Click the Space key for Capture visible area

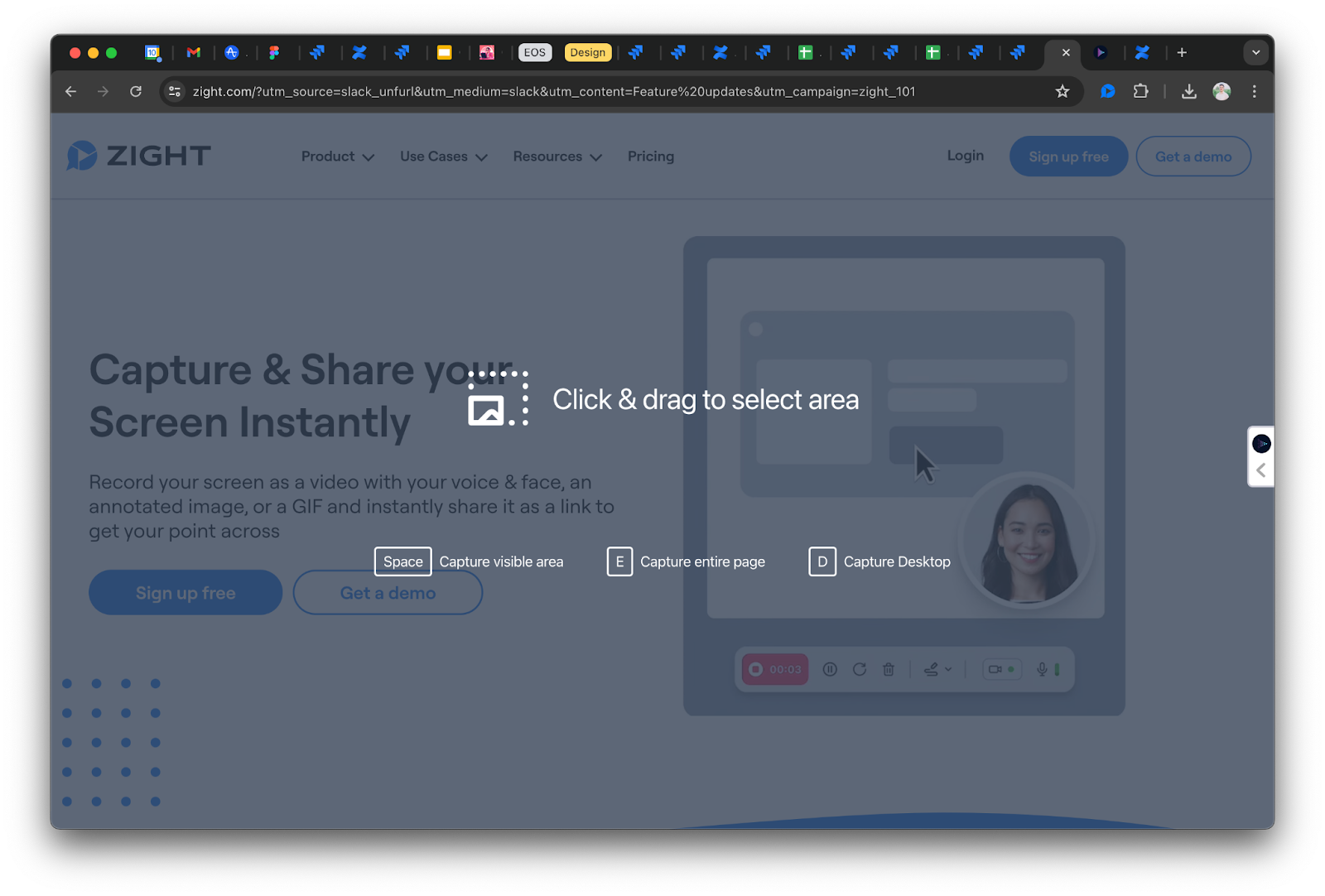403,561
